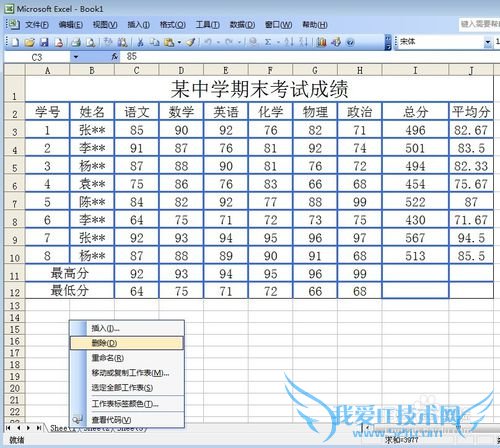The image size is (500, 448).
Task: Open the 格式(O) menu
Action: (173, 25)
